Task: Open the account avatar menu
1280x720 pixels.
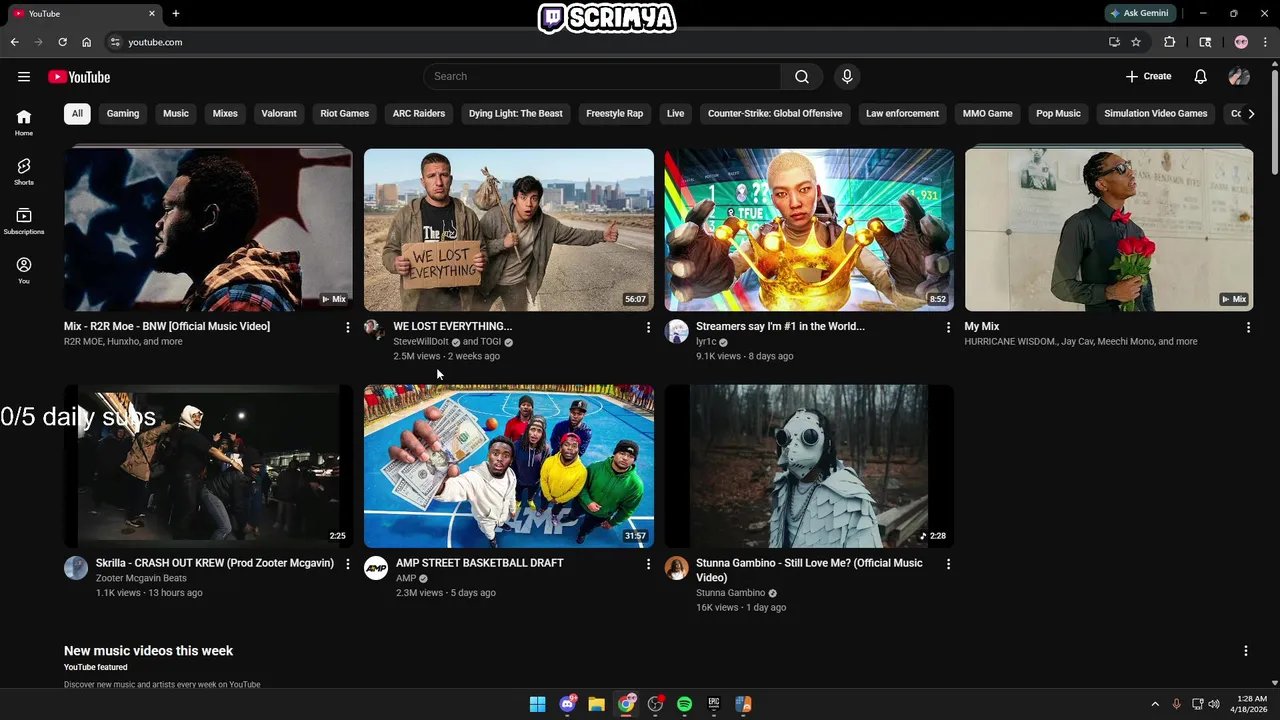Action: [1239, 77]
